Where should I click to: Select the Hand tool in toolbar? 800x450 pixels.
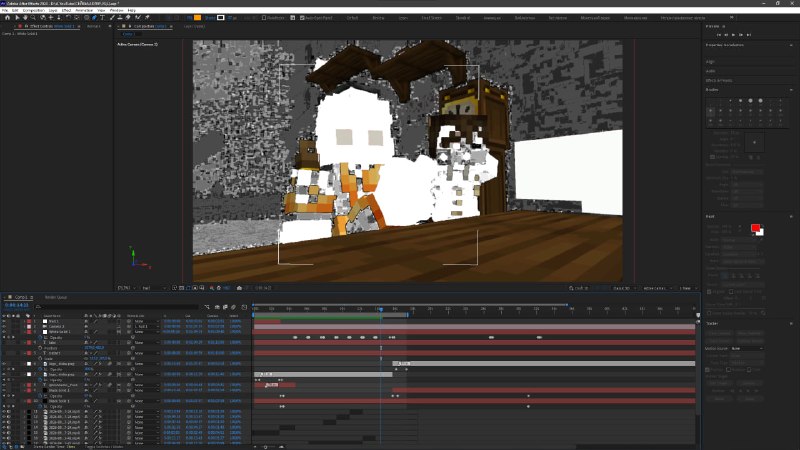pos(26,17)
